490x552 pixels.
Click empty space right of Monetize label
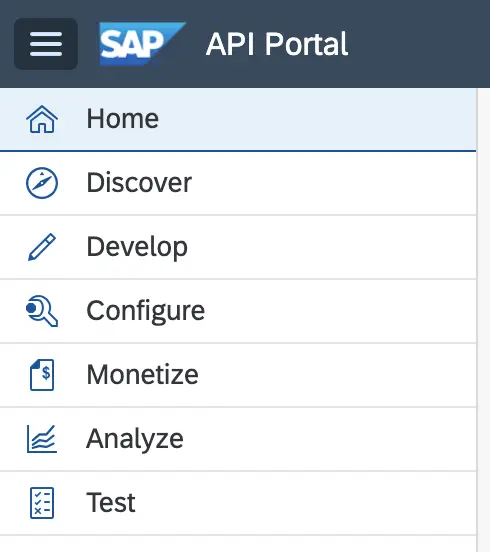(x=334, y=376)
